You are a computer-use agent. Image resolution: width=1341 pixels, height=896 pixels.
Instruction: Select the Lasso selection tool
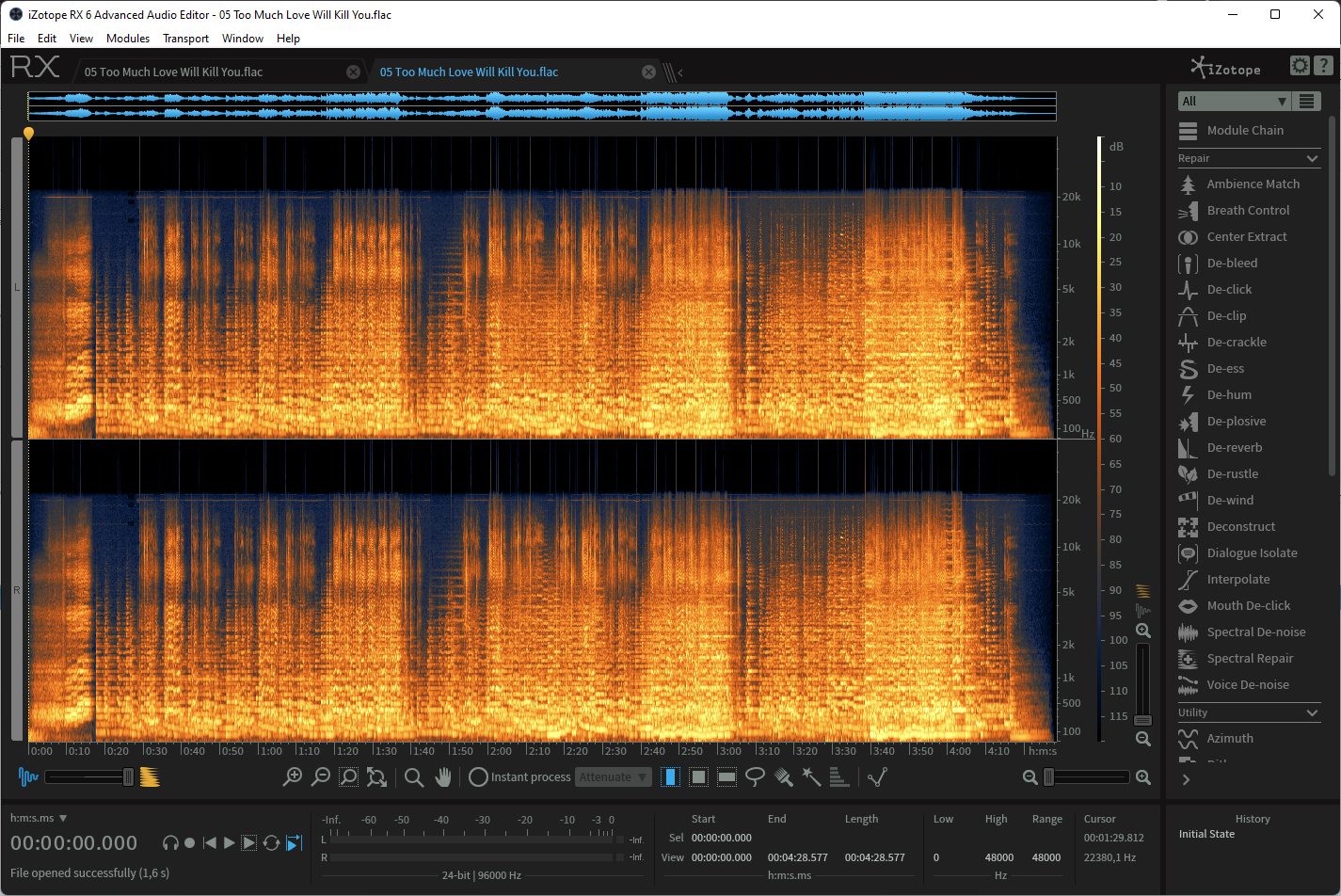[755, 776]
